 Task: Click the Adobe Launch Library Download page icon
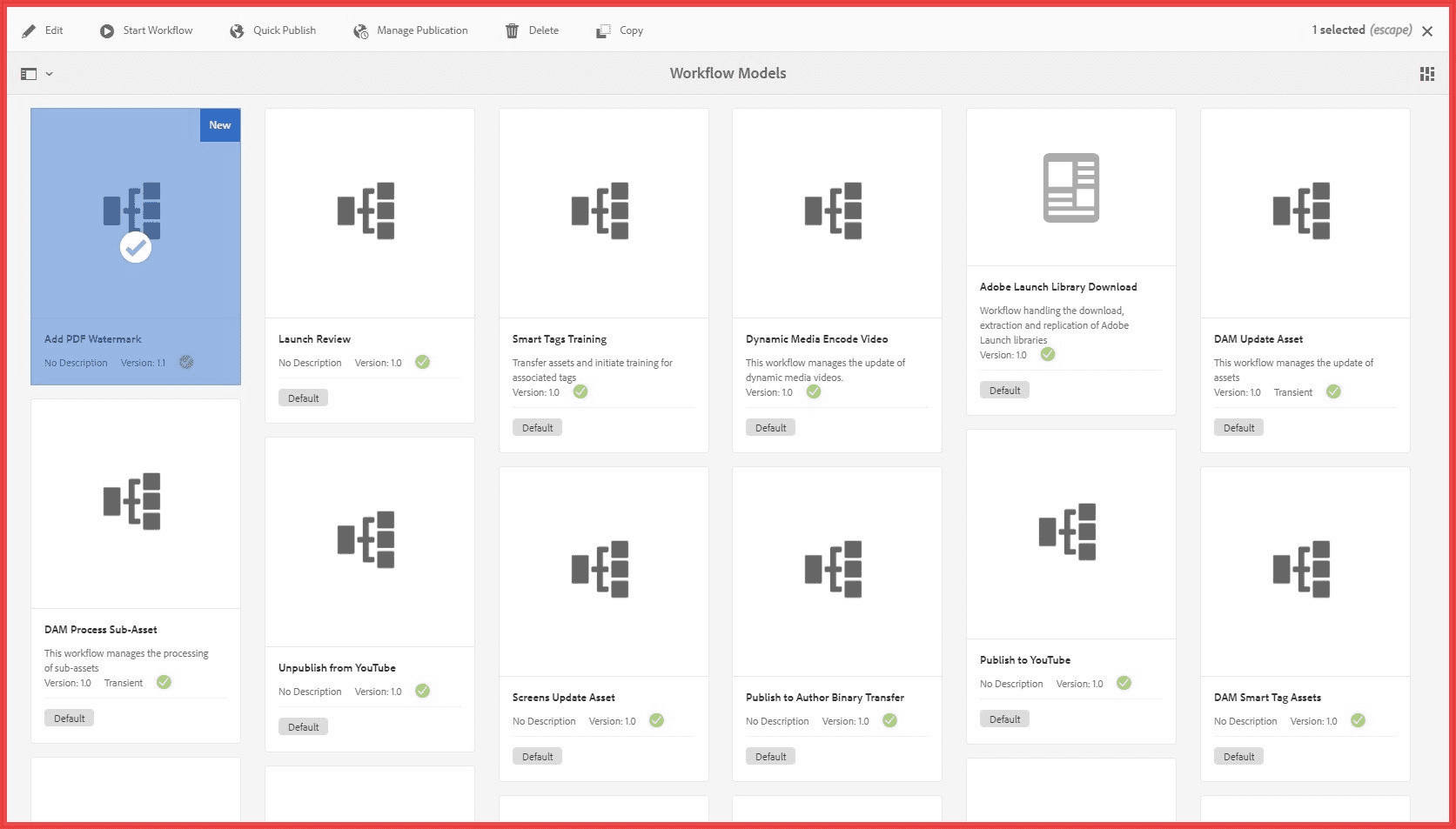tap(1071, 188)
